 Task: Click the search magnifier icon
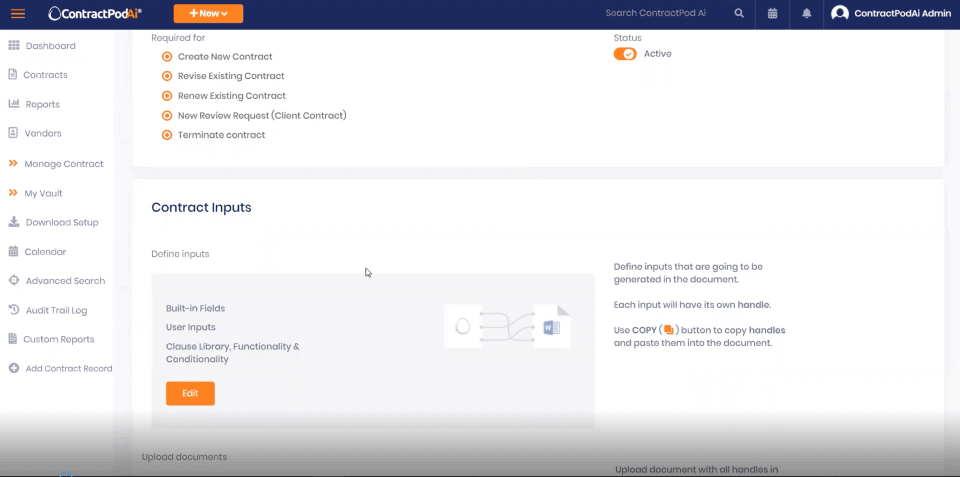click(739, 13)
